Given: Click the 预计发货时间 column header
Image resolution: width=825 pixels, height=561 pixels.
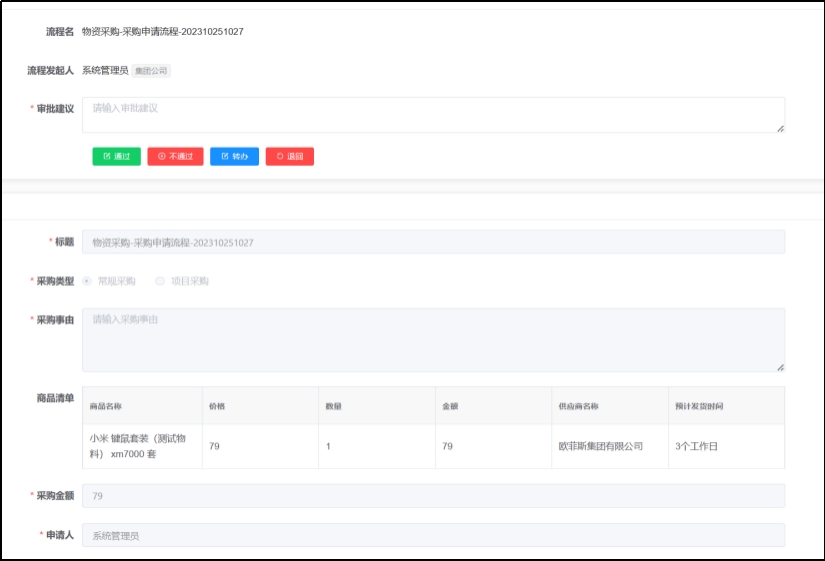Looking at the screenshot, I should coord(699,406).
